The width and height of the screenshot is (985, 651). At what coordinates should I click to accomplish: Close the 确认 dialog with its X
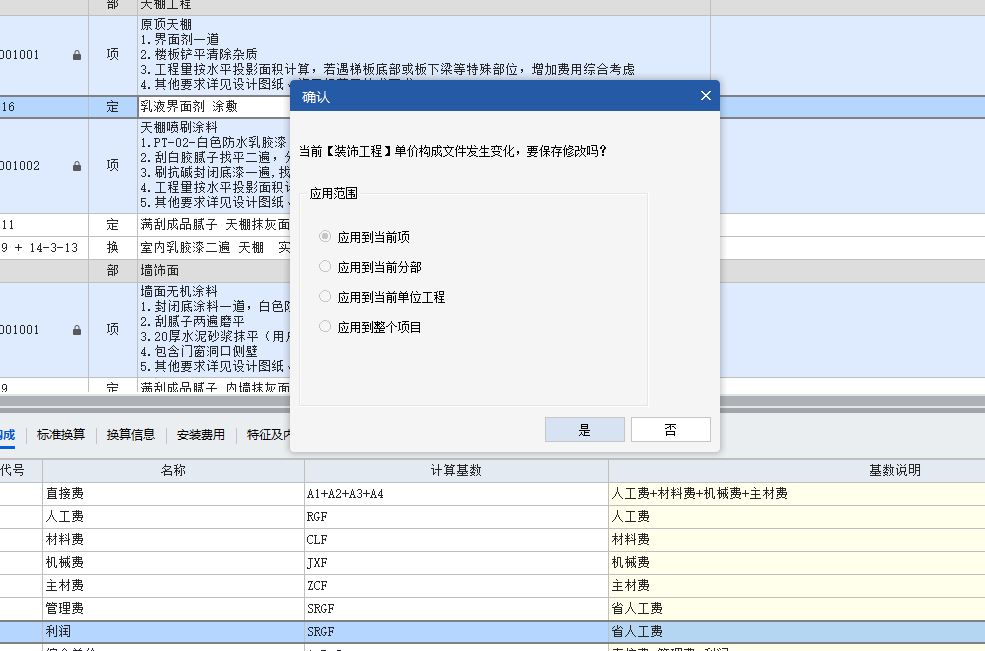point(706,95)
